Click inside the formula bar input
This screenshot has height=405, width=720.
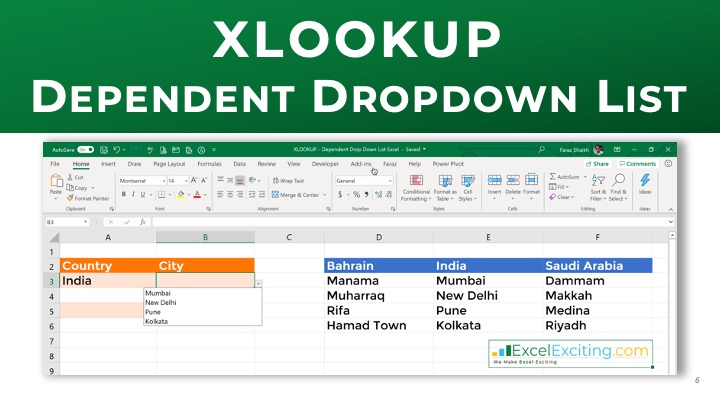click(409, 222)
